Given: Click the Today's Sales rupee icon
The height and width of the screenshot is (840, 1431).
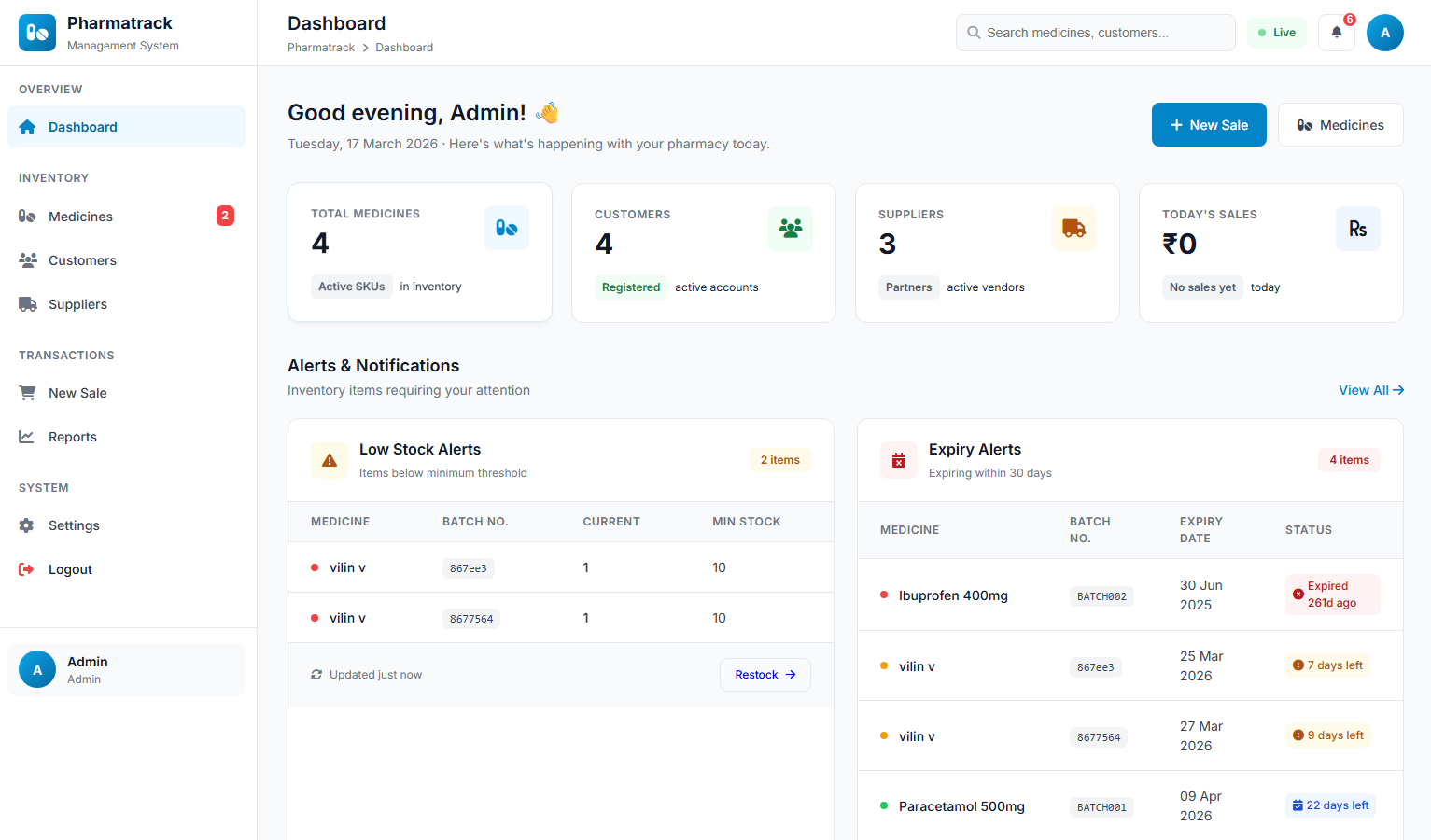Looking at the screenshot, I should (x=1357, y=229).
